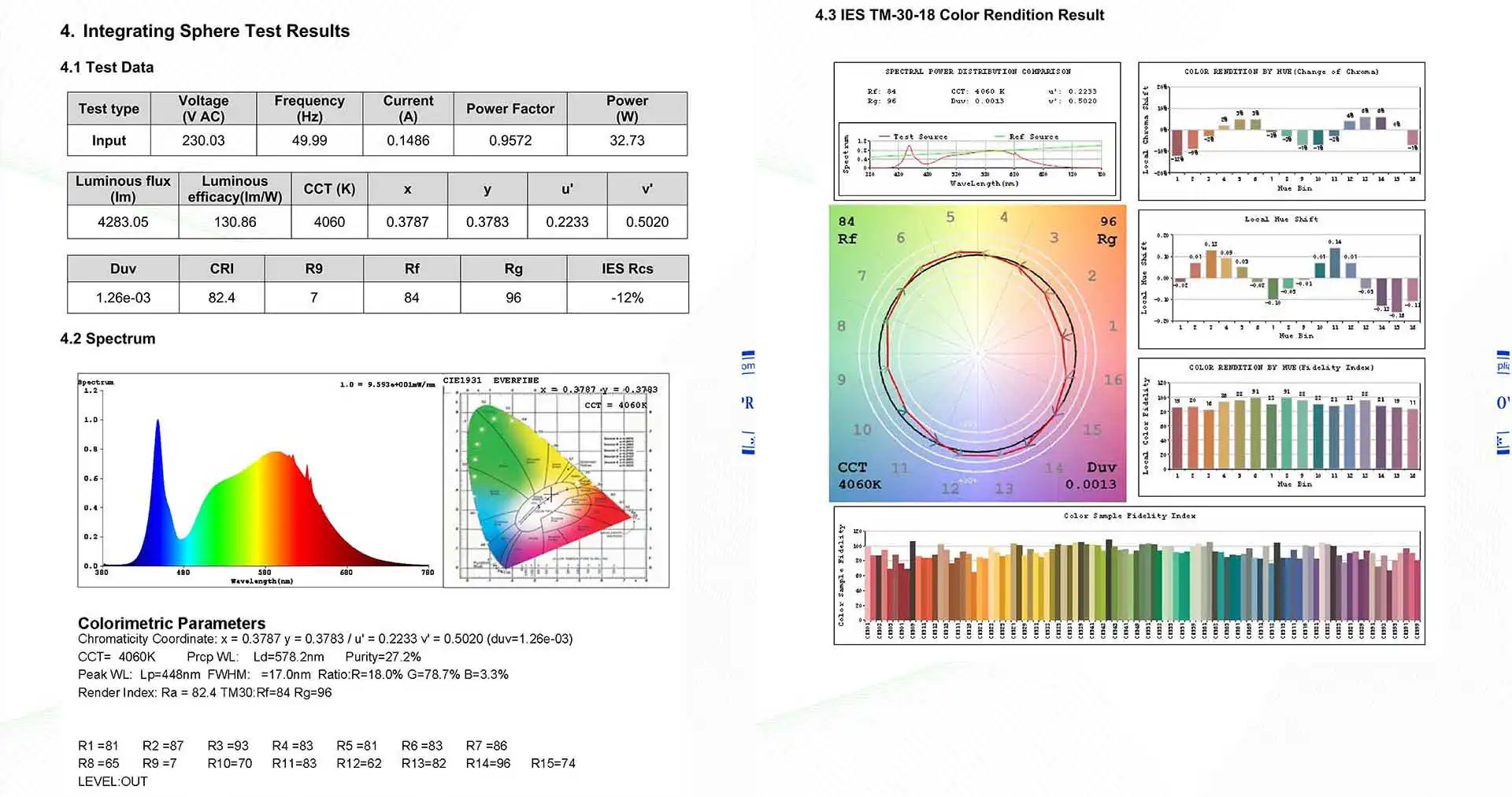The width and height of the screenshot is (1512, 797).
Task: Select the "R11=83" value
Action: point(295,764)
